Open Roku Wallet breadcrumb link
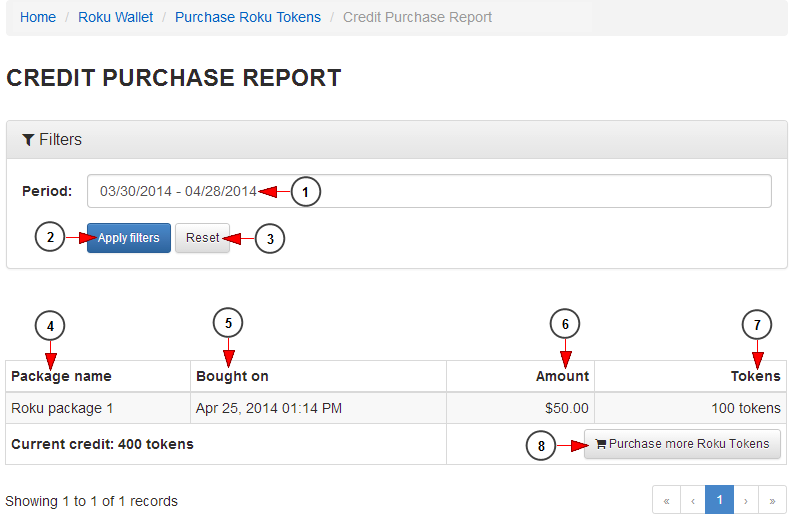Screen dimensions: 793x524 pos(115,17)
